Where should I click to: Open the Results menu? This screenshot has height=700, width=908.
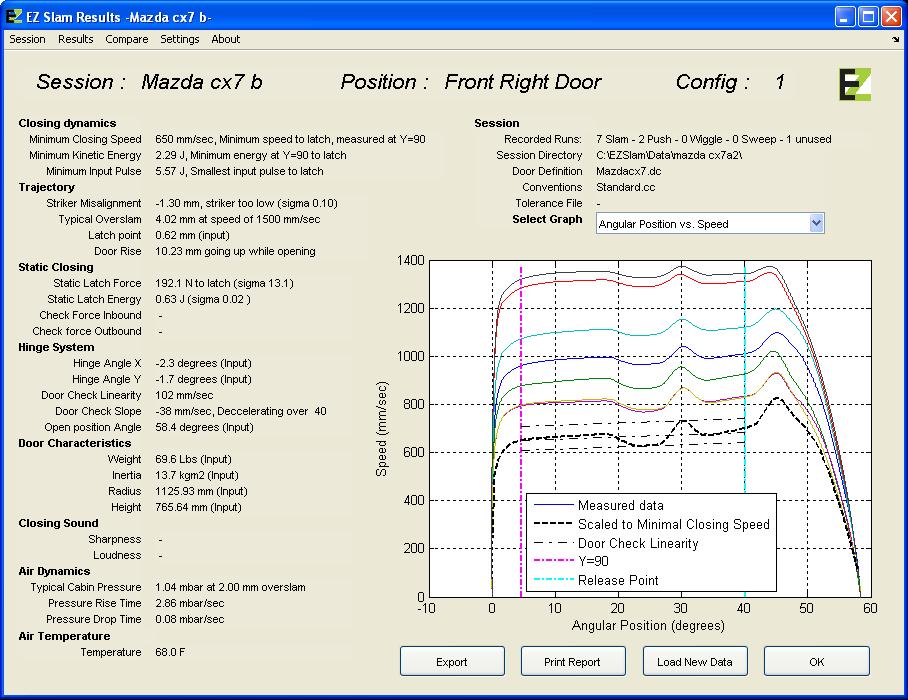coord(75,39)
